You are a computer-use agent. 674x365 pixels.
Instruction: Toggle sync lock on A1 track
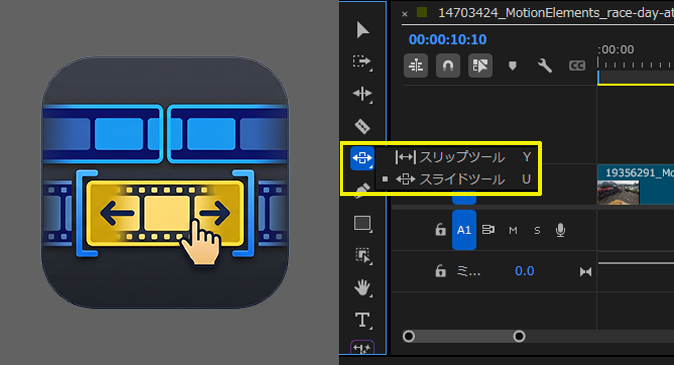pos(488,230)
